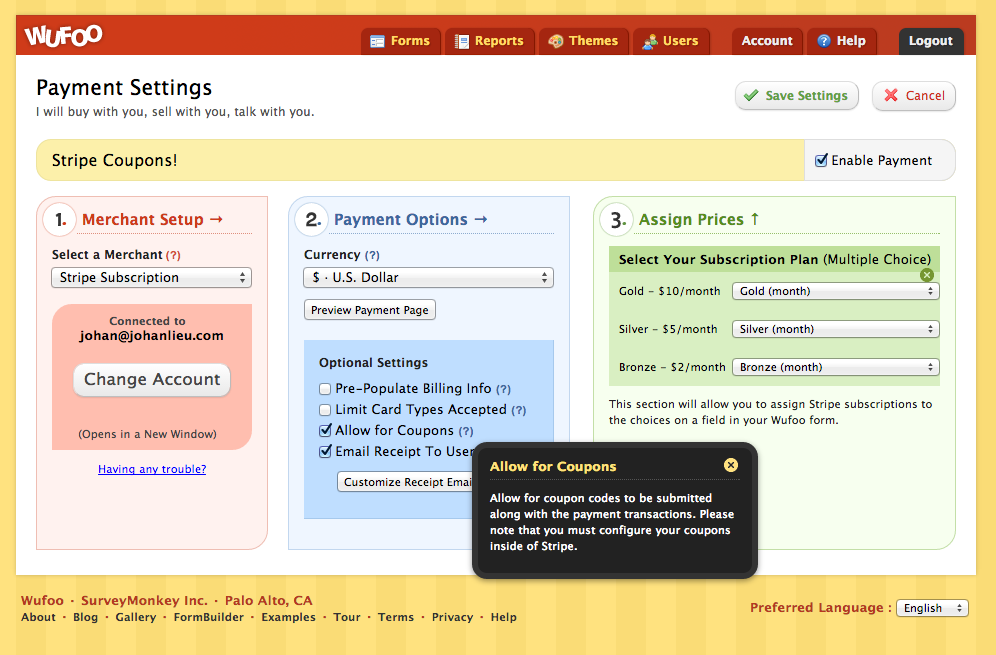Screen dimensions: 996x655
Task: Click SurveyMonkey Inc. footer link
Action: 144,601
